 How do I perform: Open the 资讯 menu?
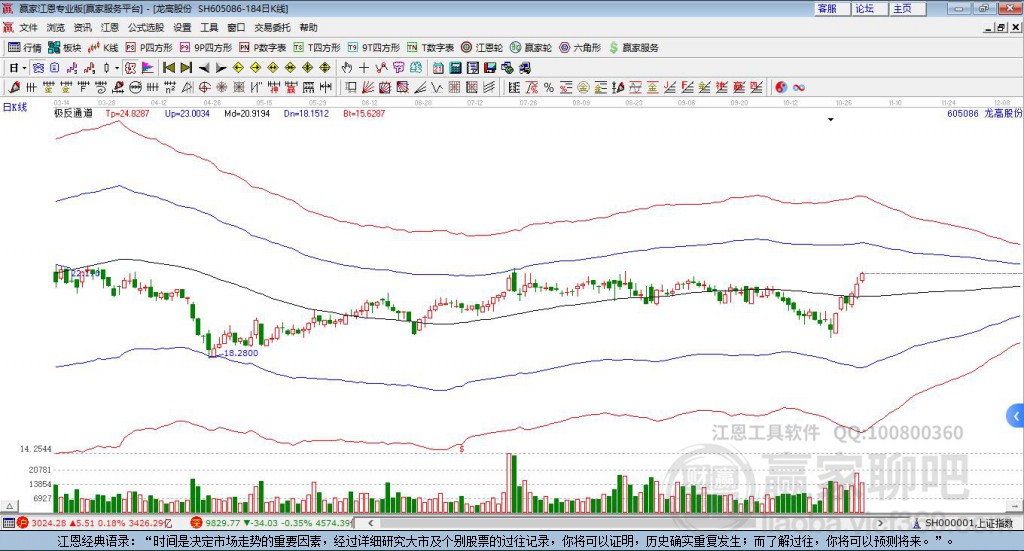click(82, 27)
